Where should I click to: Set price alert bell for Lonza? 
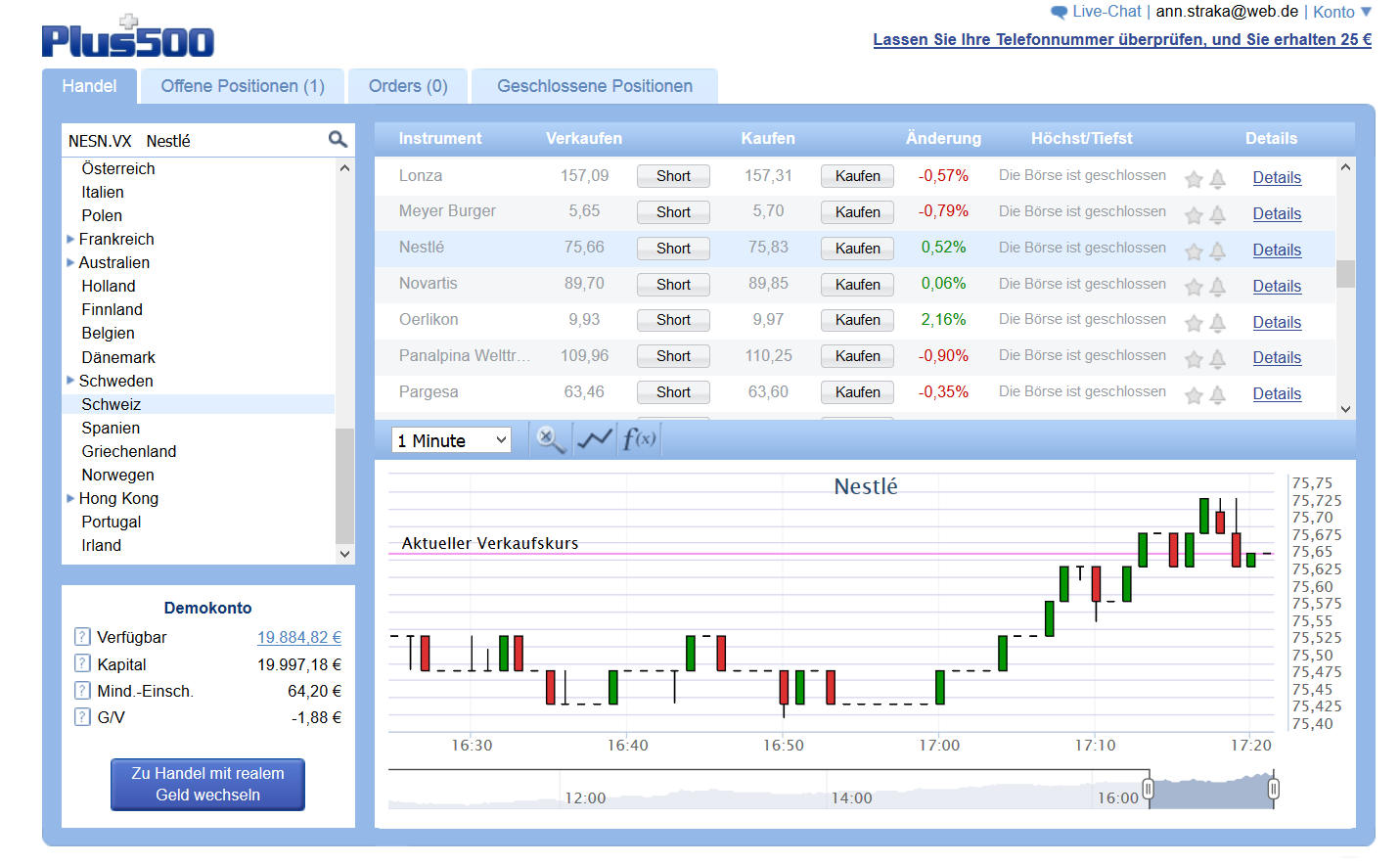click(x=1218, y=179)
